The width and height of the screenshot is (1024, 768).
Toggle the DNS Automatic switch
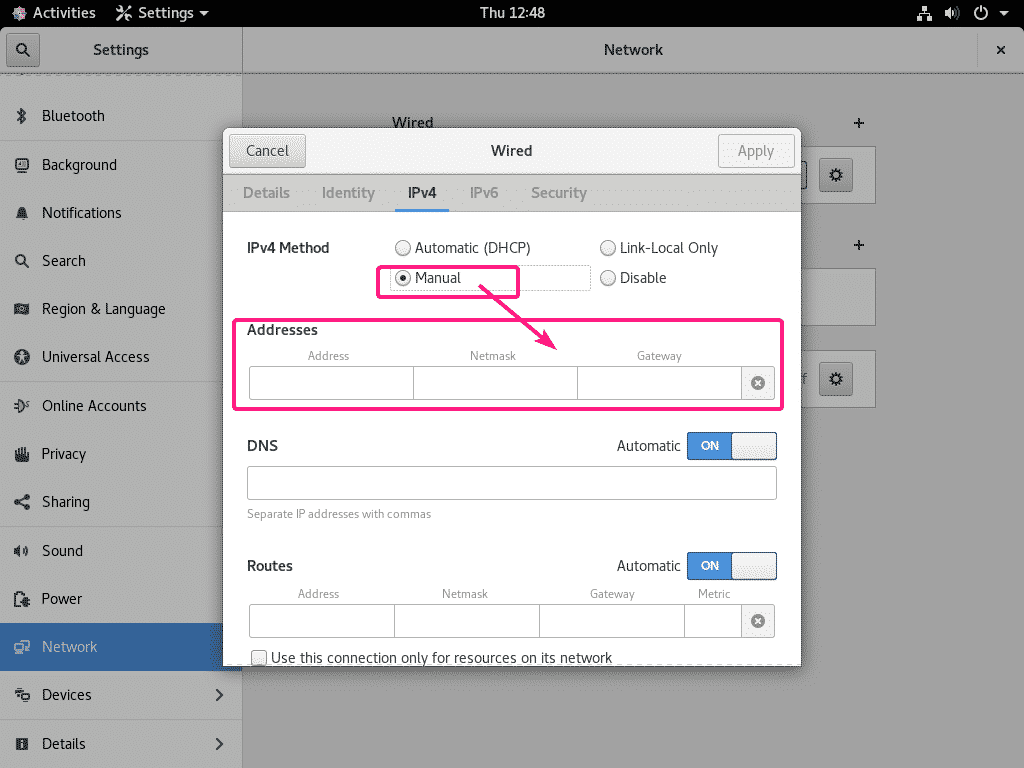tap(731, 446)
